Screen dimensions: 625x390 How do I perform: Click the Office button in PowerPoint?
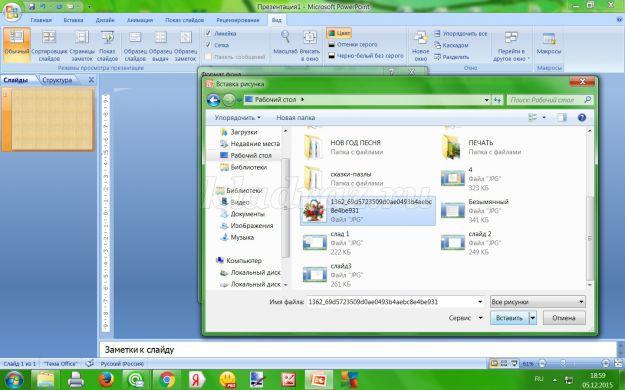(12, 13)
